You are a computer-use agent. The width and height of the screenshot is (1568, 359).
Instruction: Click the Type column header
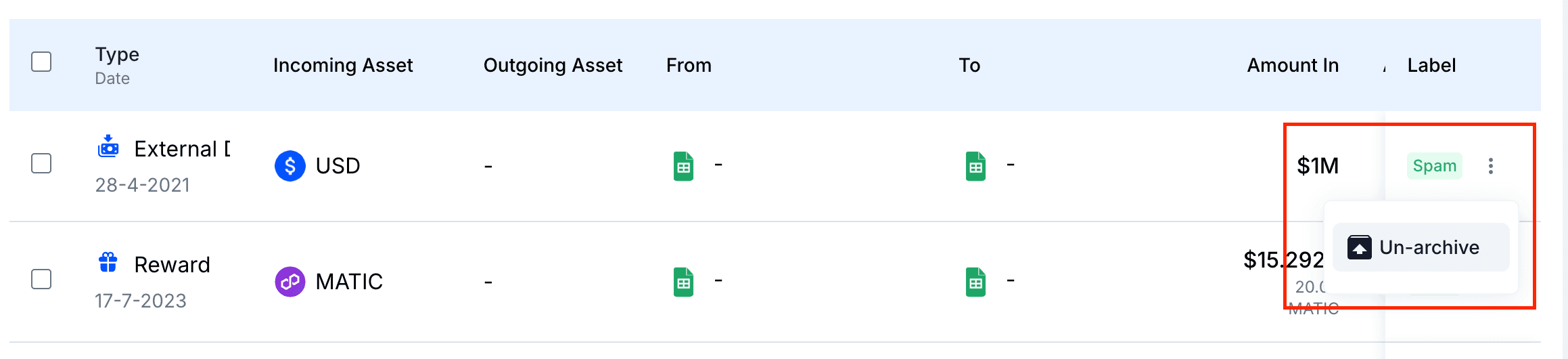pos(117,54)
